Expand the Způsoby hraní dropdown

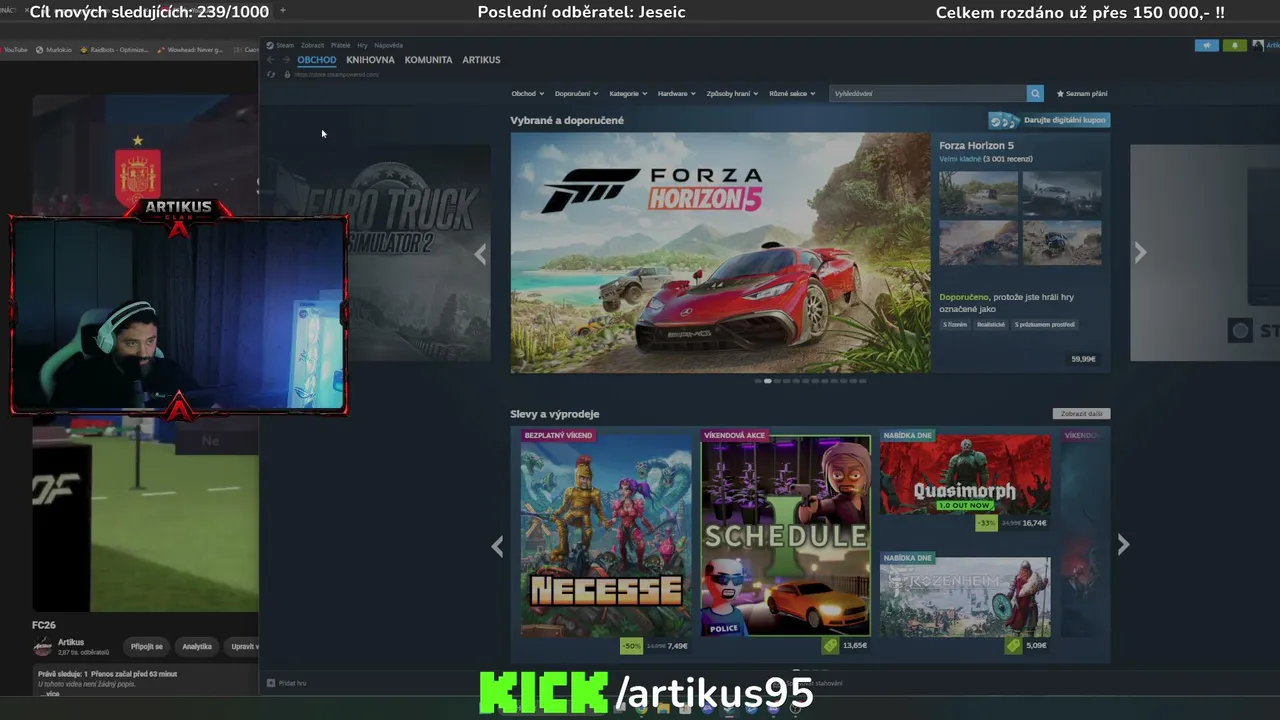point(732,94)
